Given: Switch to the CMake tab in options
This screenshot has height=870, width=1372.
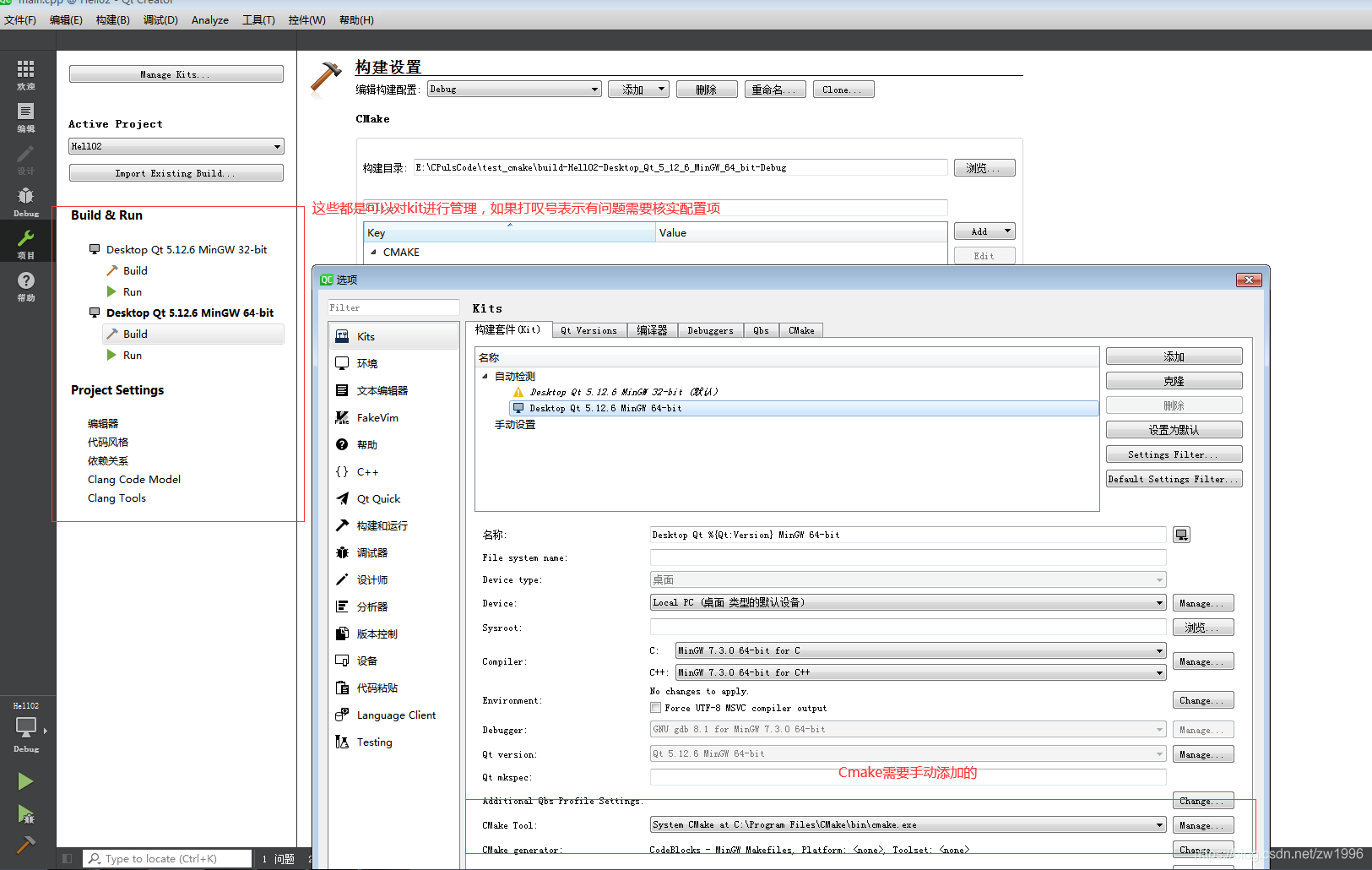Looking at the screenshot, I should tap(801, 330).
